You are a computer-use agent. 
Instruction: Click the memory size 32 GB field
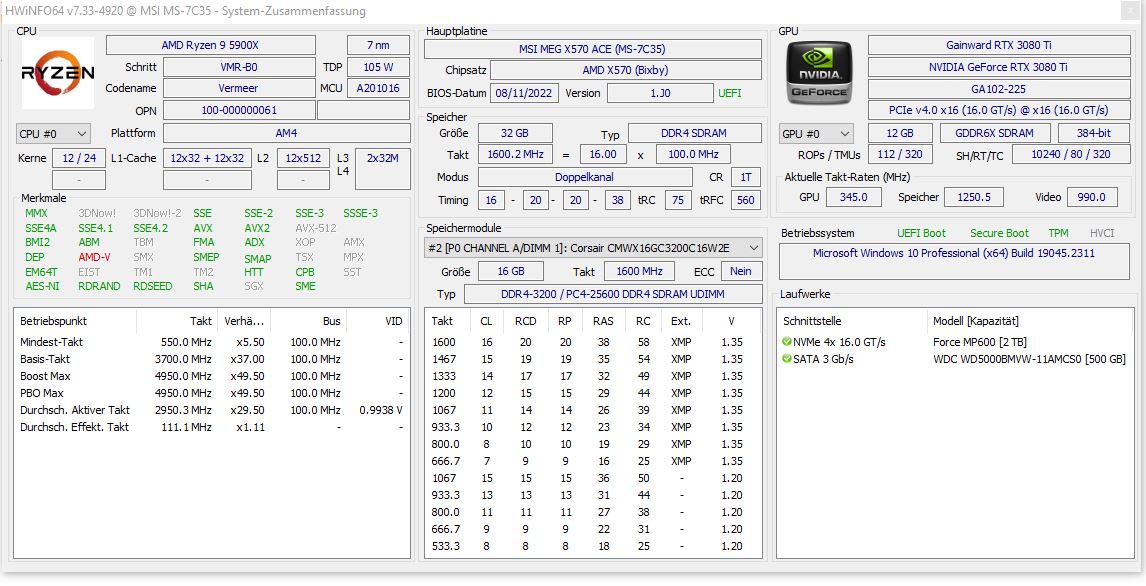click(x=515, y=134)
